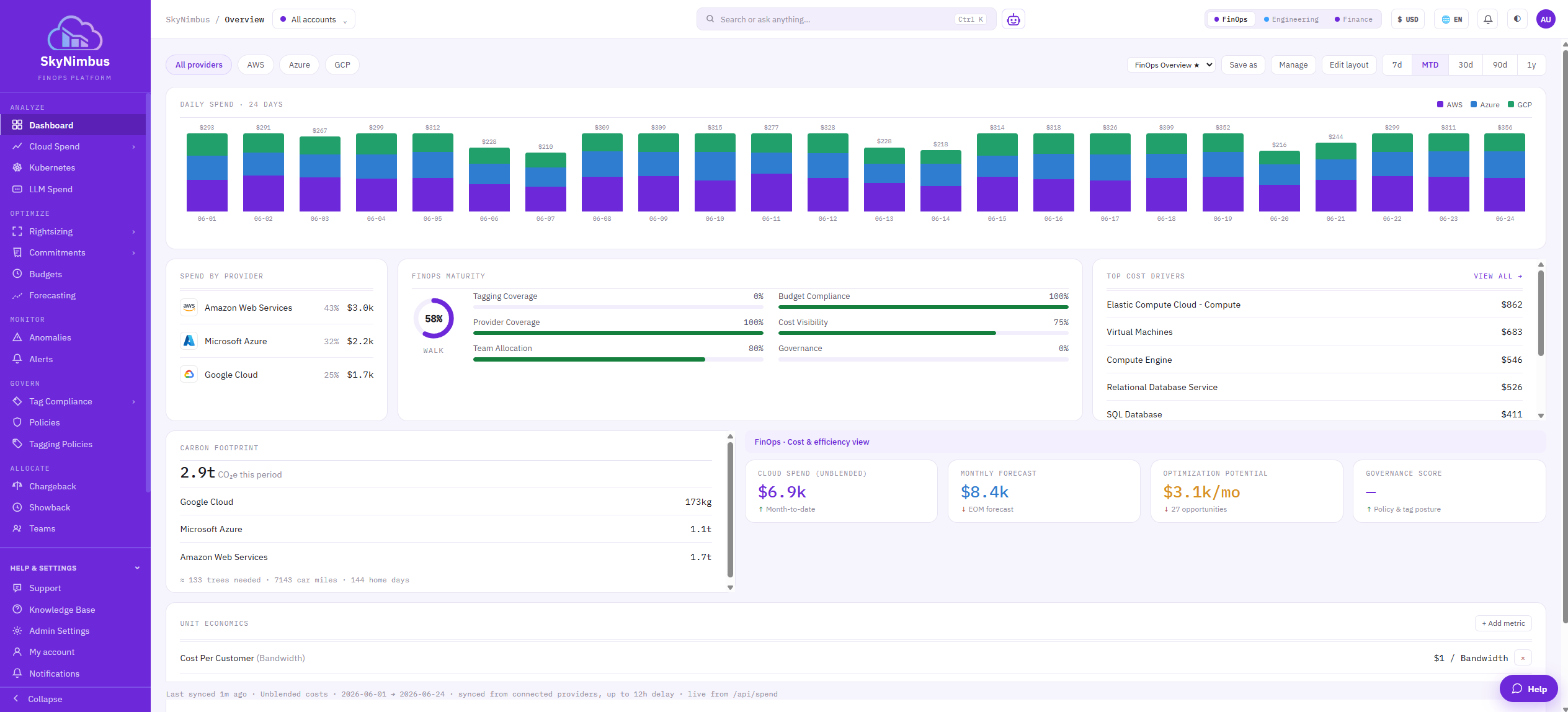Open the AI assistant robot icon

(x=1013, y=19)
